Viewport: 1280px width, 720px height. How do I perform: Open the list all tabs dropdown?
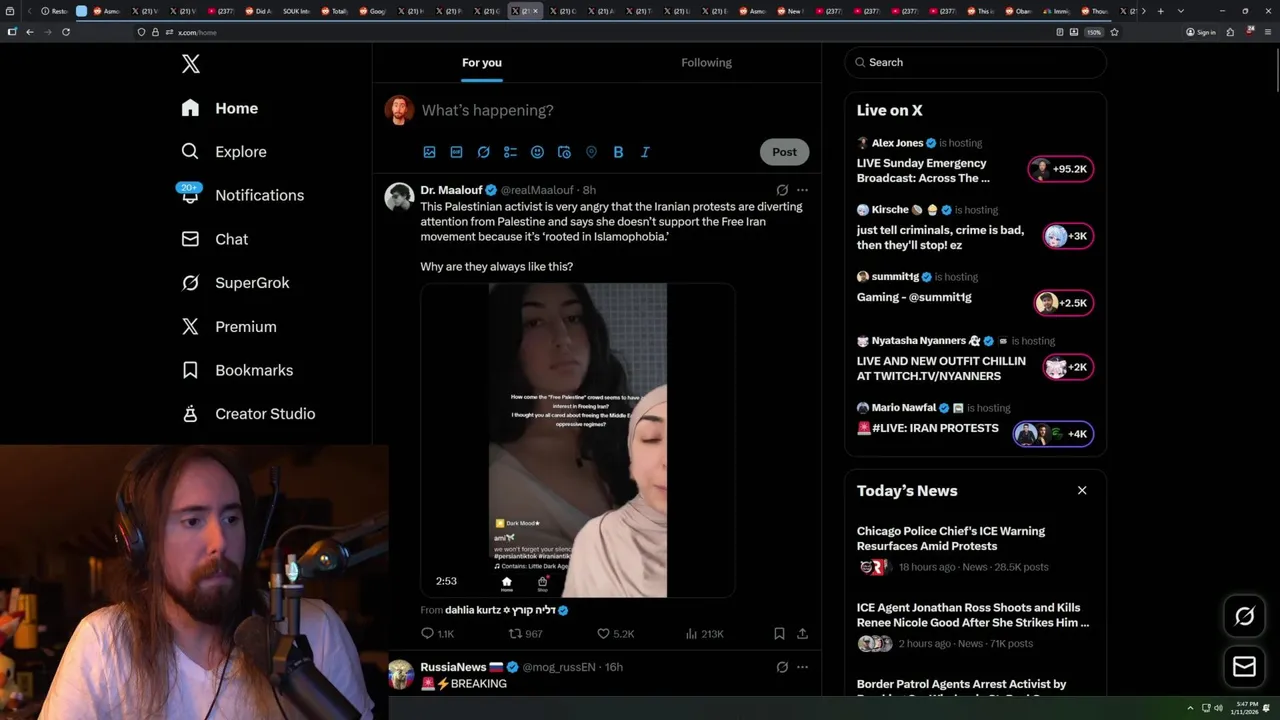tap(1181, 11)
